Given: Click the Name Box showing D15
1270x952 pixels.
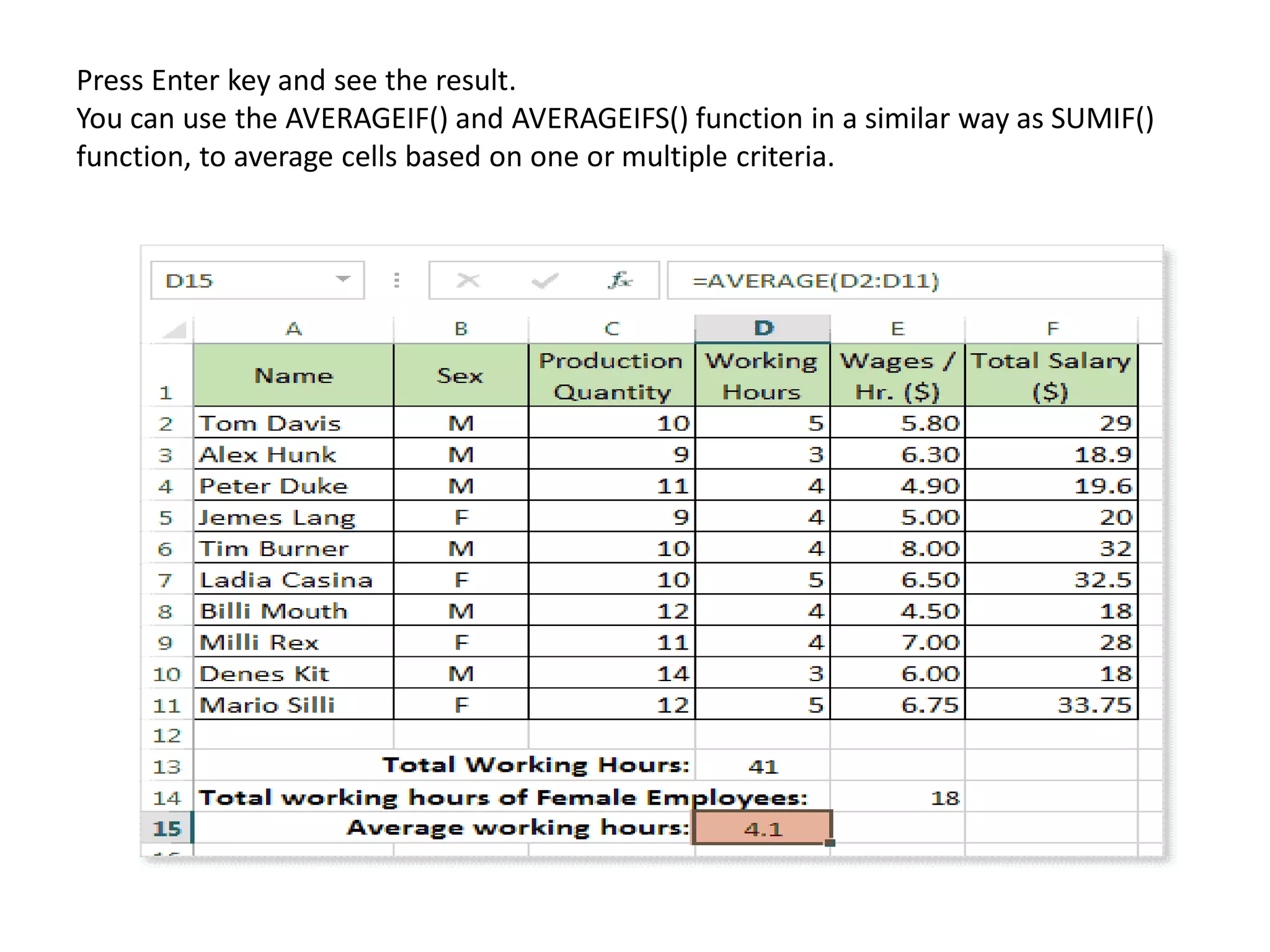Looking at the screenshot, I should pyautogui.click(x=257, y=280).
